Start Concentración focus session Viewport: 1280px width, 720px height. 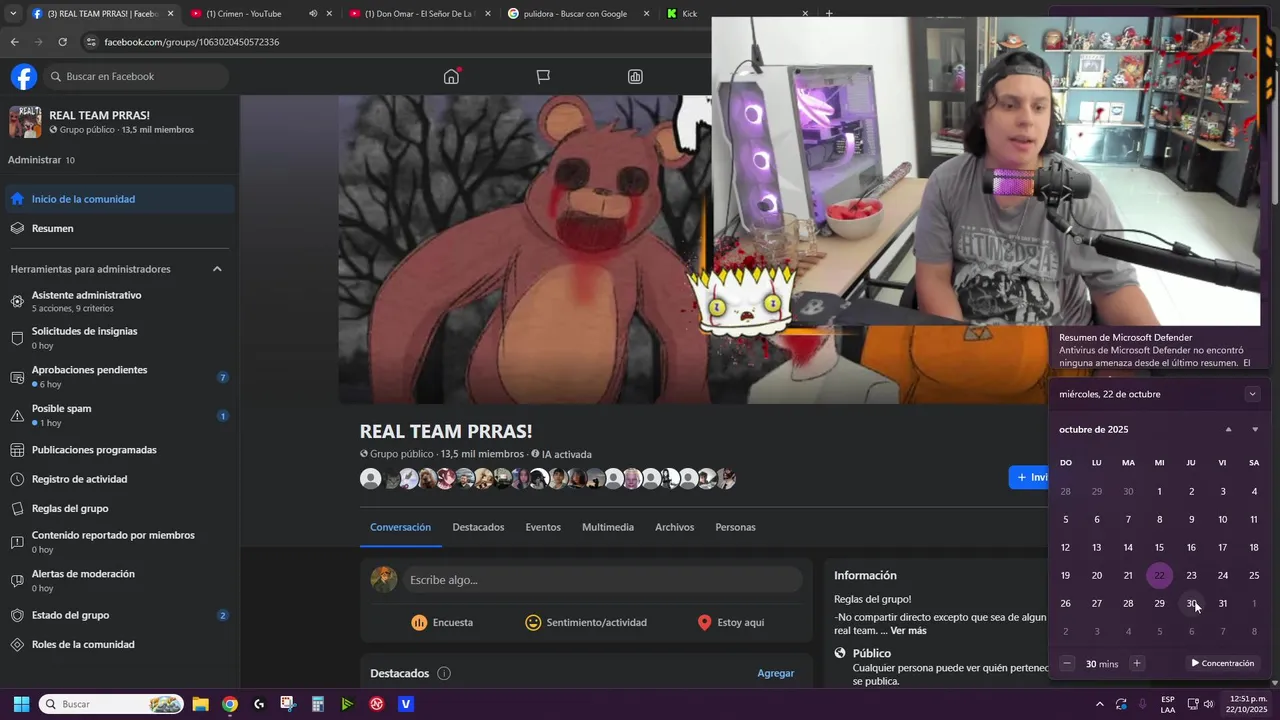click(1222, 663)
